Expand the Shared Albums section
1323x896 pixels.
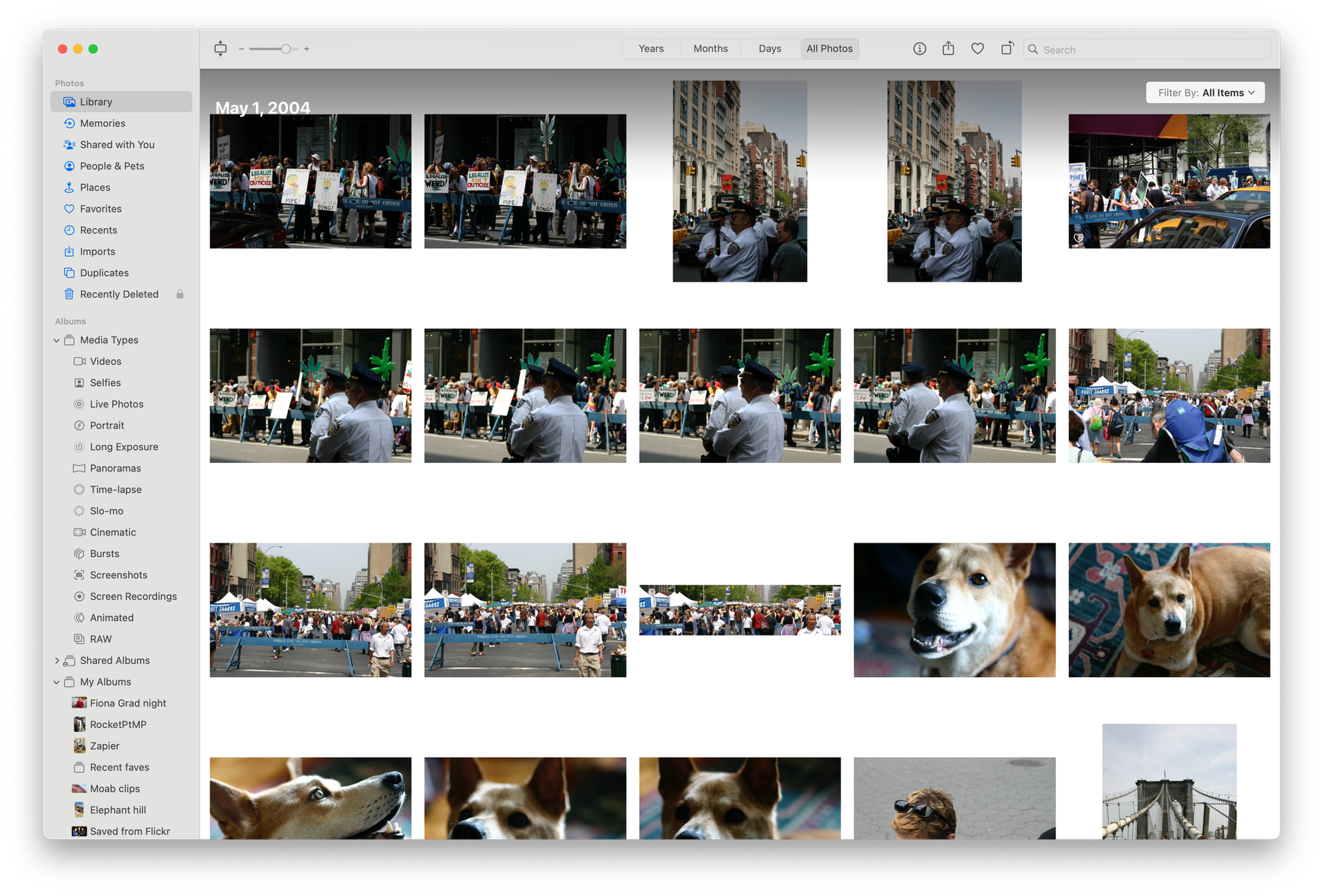[x=57, y=660]
